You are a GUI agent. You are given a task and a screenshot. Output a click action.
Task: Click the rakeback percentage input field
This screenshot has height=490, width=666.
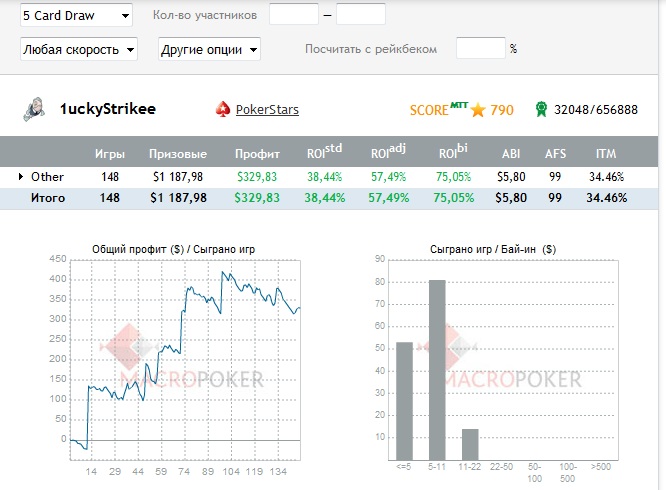pyautogui.click(x=480, y=48)
